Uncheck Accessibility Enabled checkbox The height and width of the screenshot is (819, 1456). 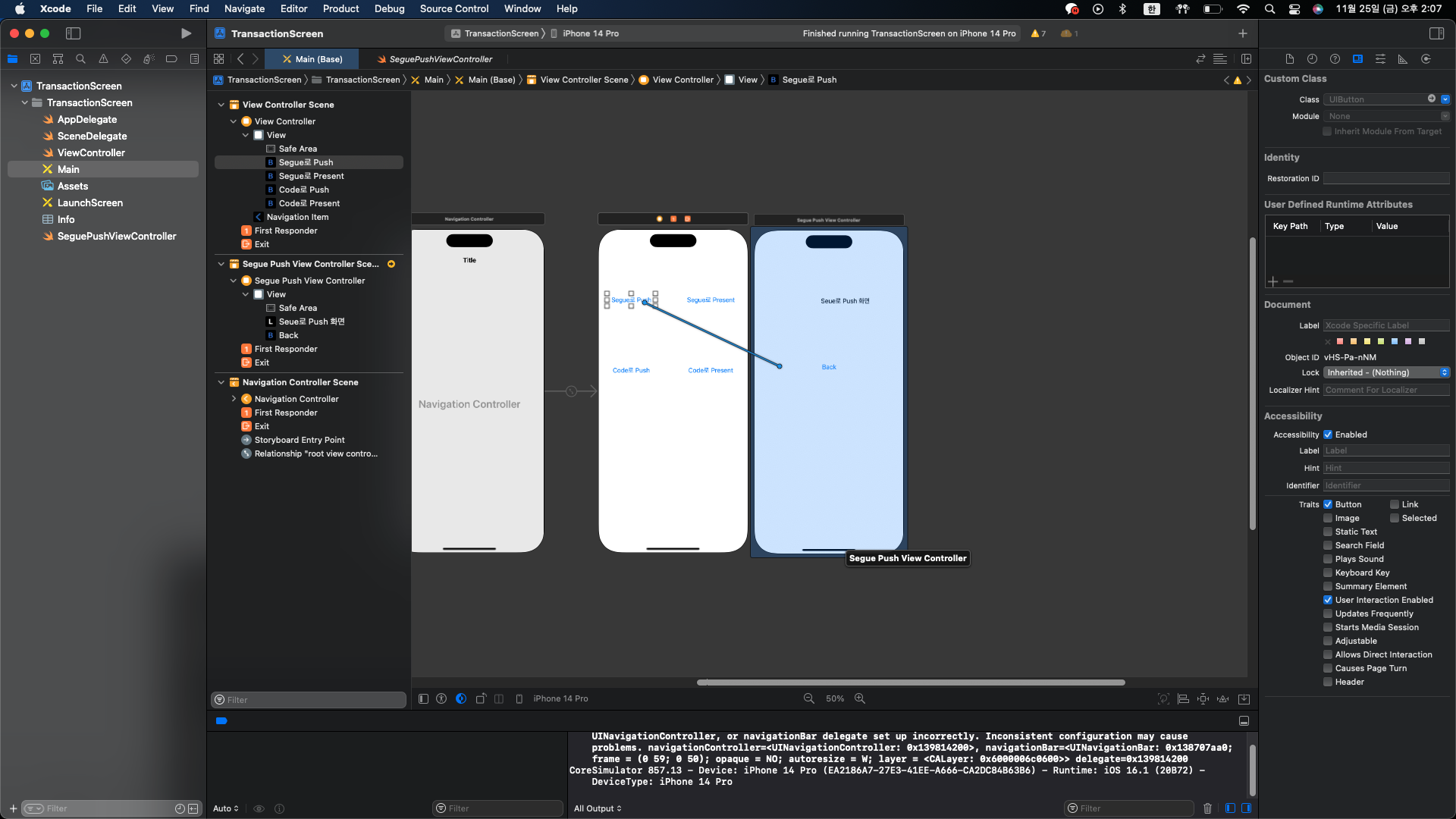click(1328, 435)
